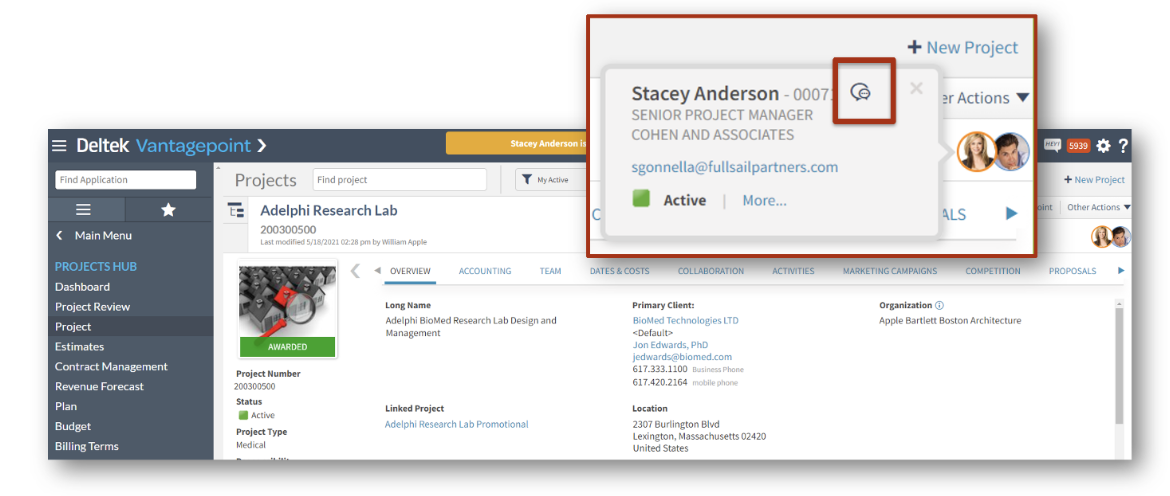Open the Jon Edwards, PhD contact link

[x=670, y=345]
